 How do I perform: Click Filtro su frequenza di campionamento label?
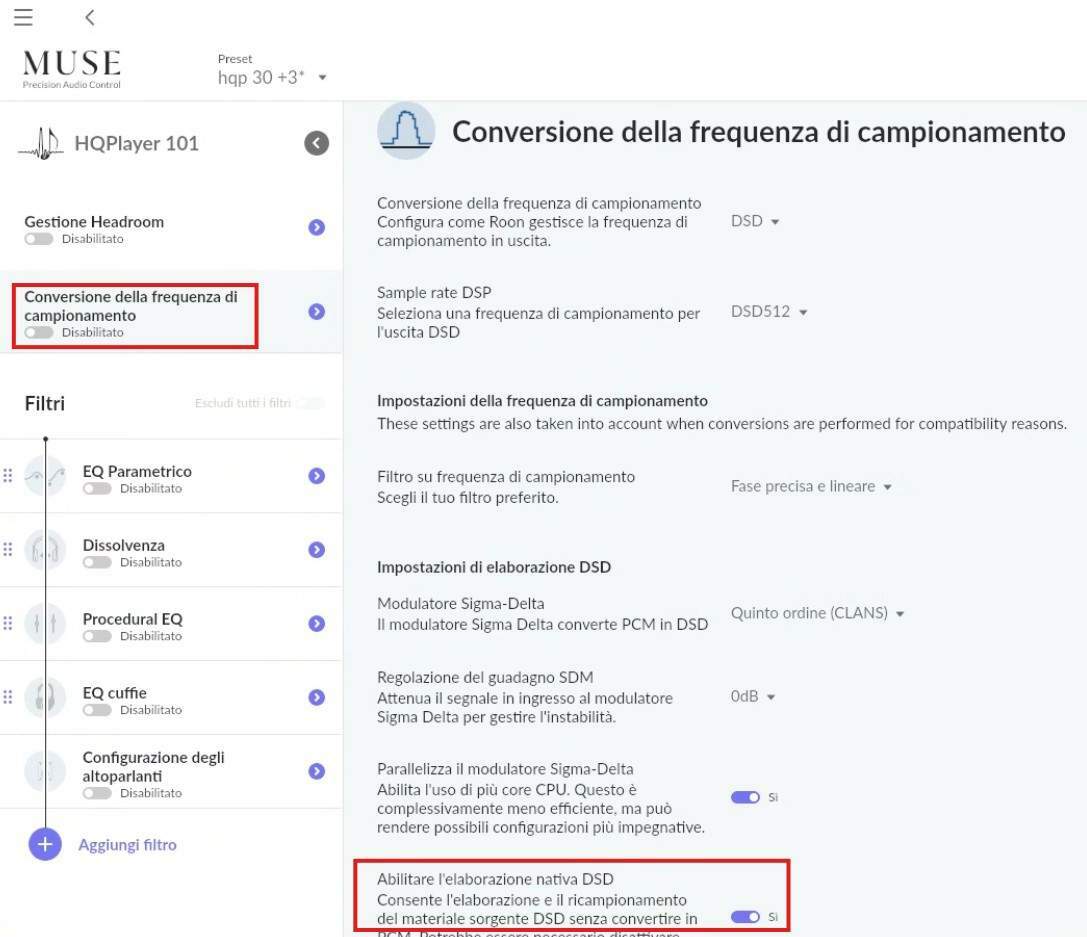click(506, 477)
